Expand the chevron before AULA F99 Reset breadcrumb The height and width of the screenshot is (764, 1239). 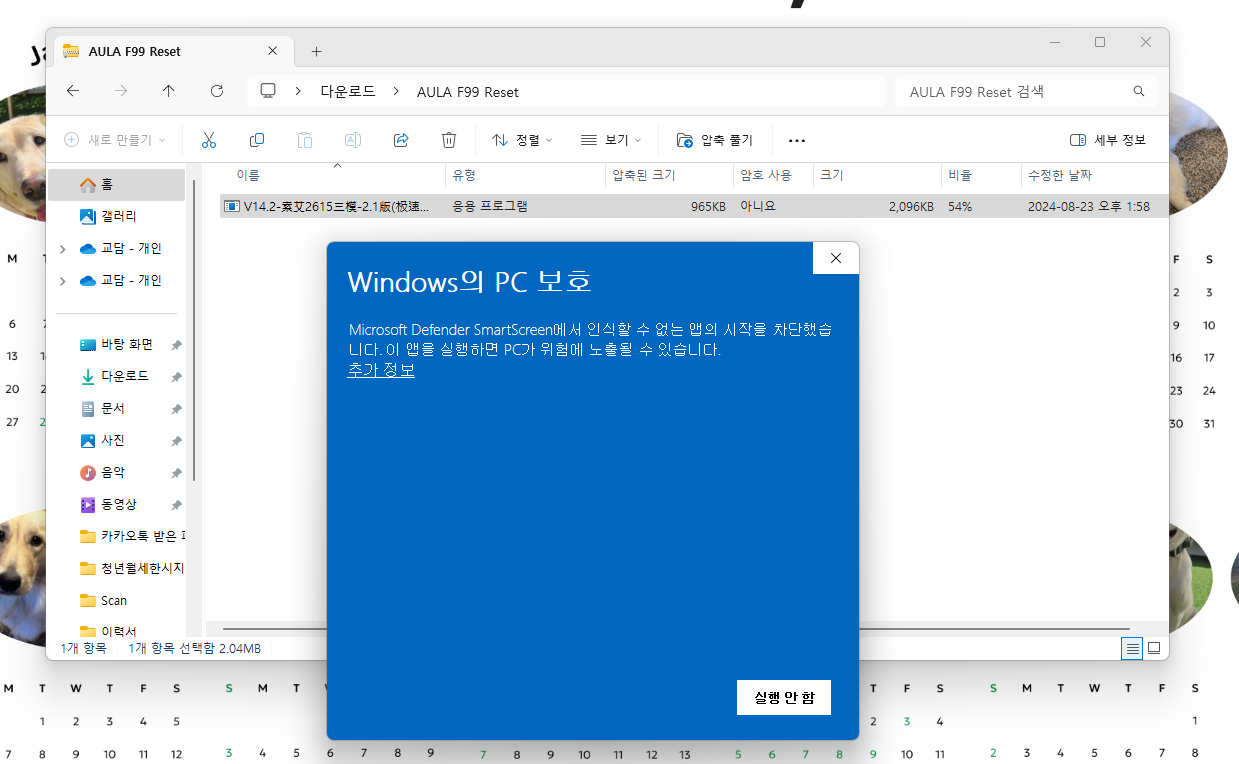click(x=395, y=91)
